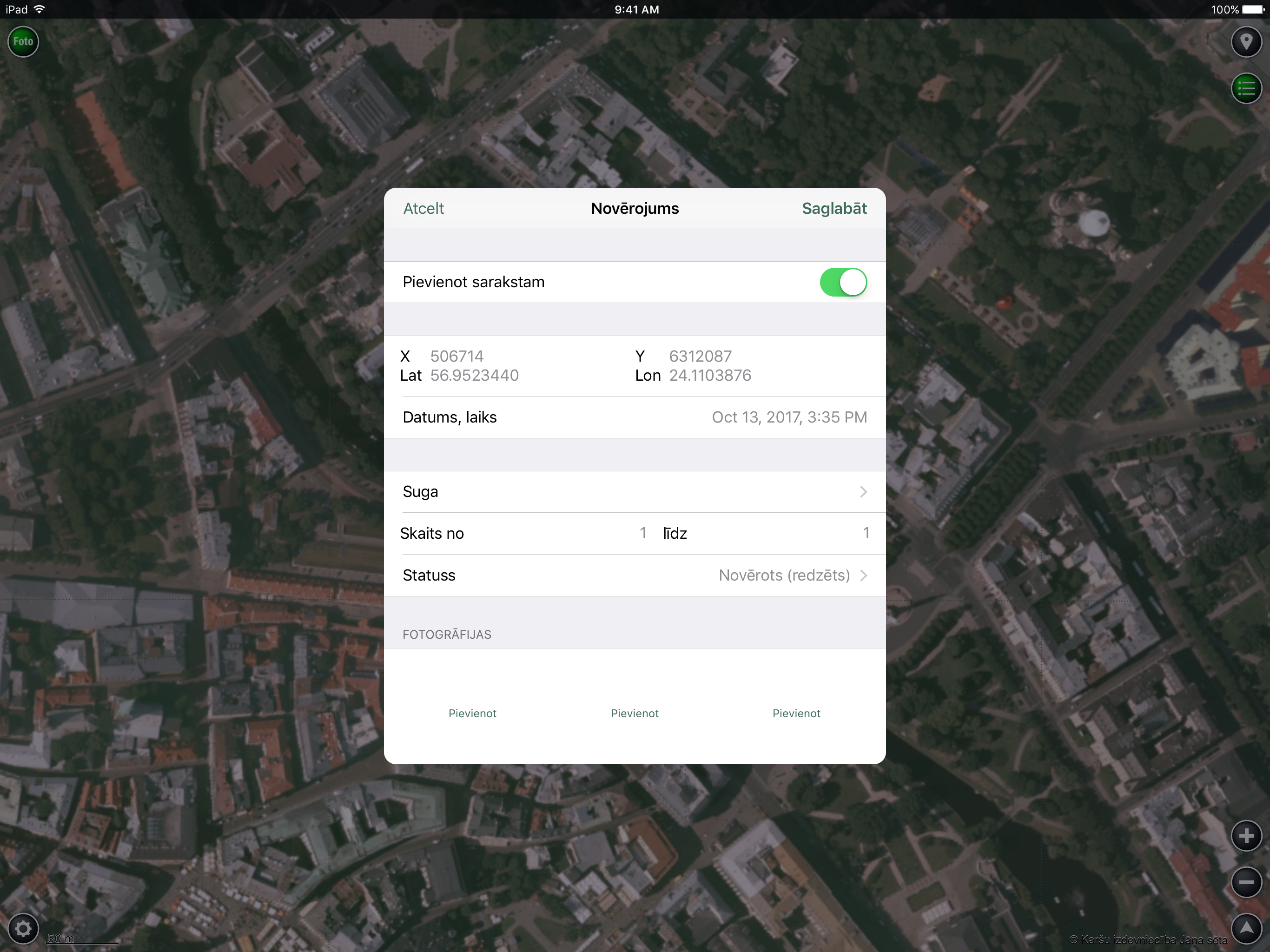The width and height of the screenshot is (1270, 952).
Task: Tap the green Foto button
Action: pos(23,41)
